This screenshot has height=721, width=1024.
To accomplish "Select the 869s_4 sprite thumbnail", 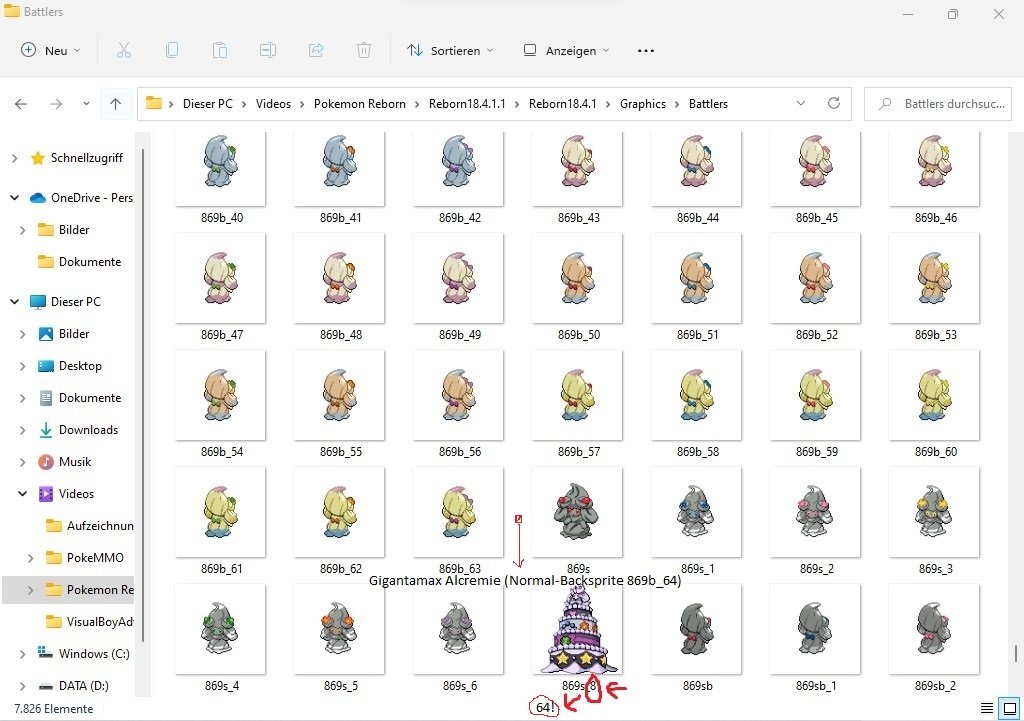I will click(221, 629).
